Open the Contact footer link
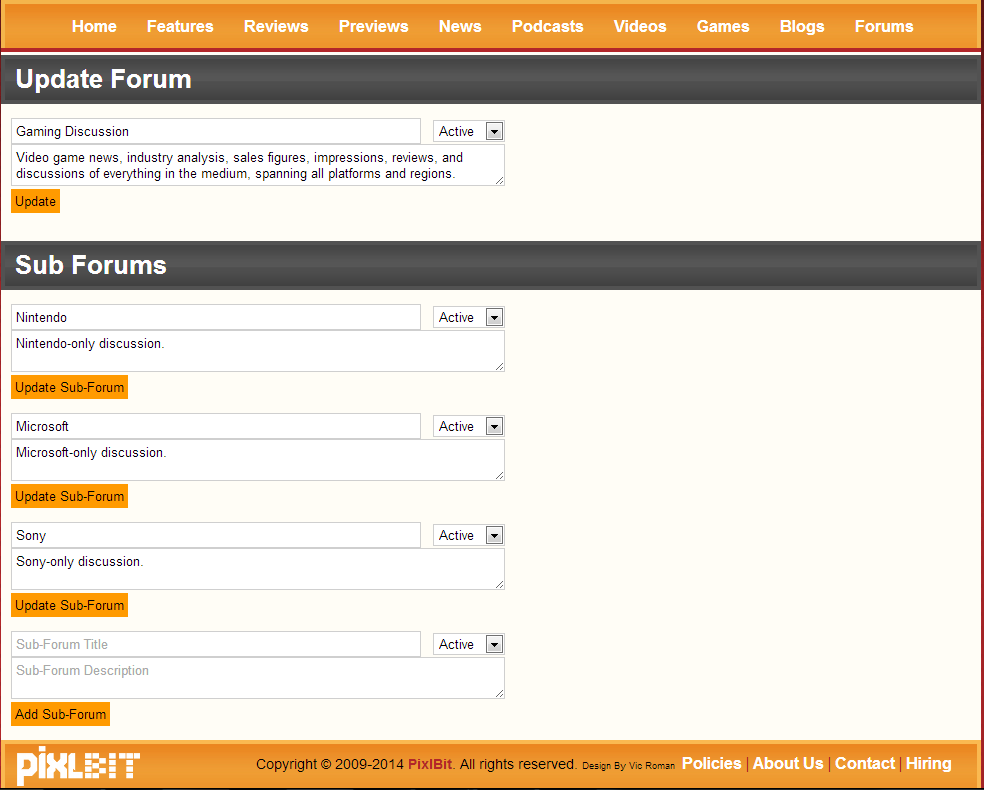The height and width of the screenshot is (790, 984). tap(865, 764)
